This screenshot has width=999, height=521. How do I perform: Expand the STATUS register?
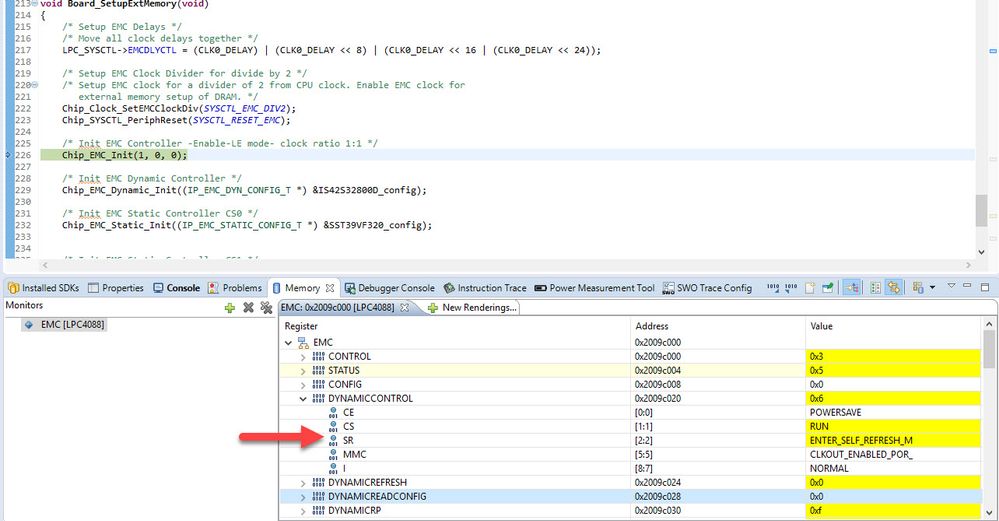(x=303, y=371)
